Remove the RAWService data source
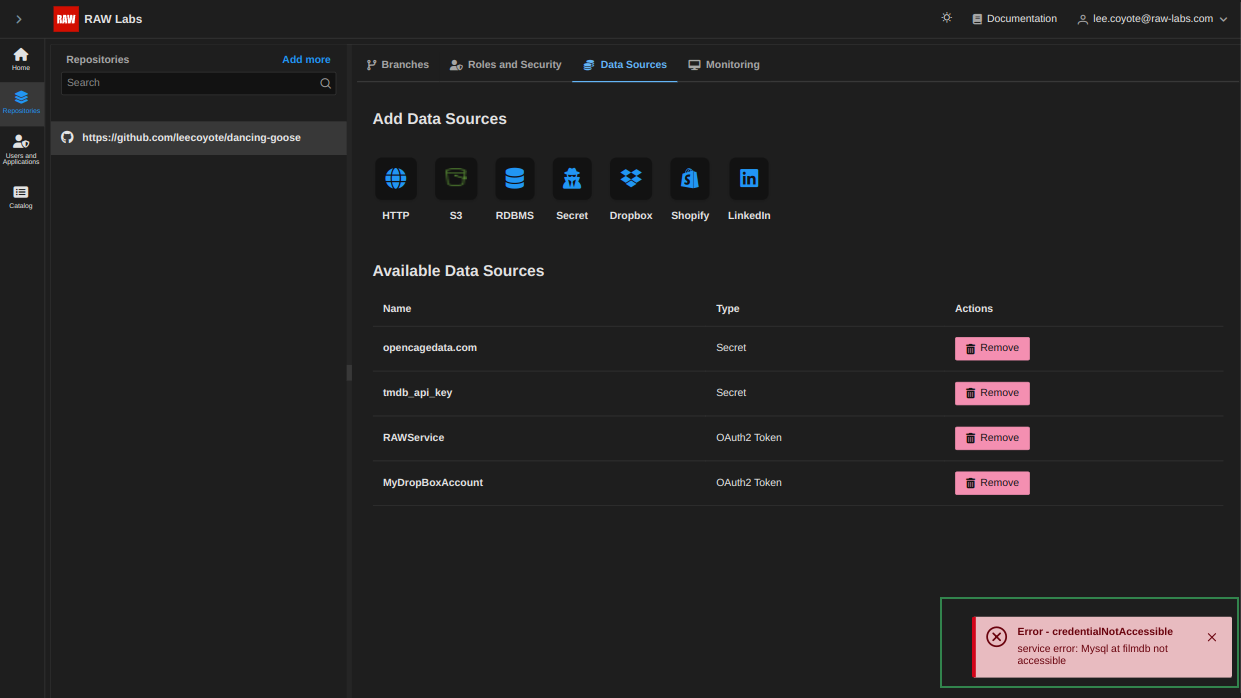Screen dimensions: 1241x698 tap(992, 439)
